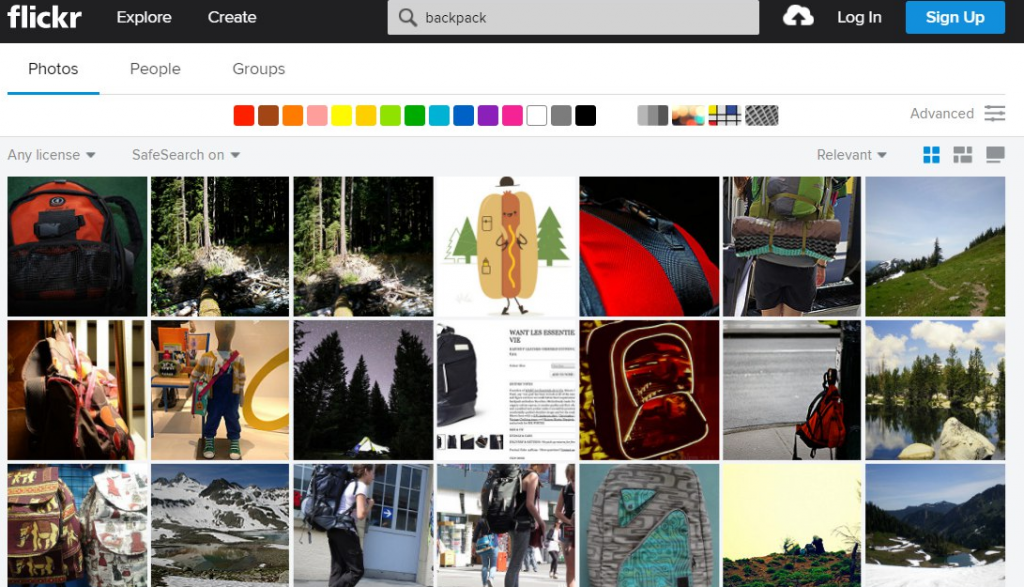This screenshot has width=1024, height=587.
Task: Filter by the red color swatch
Action: 244,115
